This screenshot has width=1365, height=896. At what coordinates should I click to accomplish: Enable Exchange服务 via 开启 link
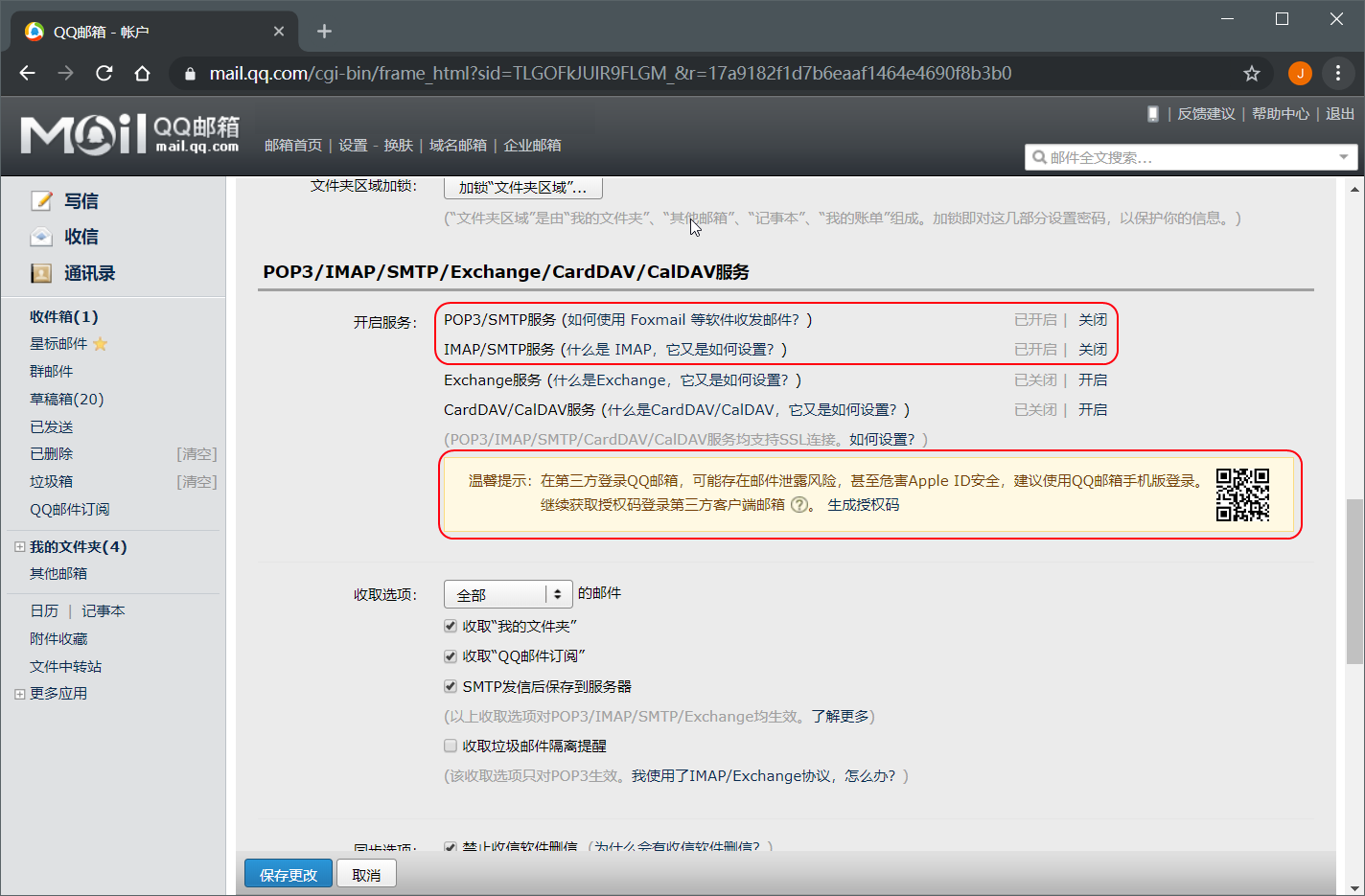1093,379
